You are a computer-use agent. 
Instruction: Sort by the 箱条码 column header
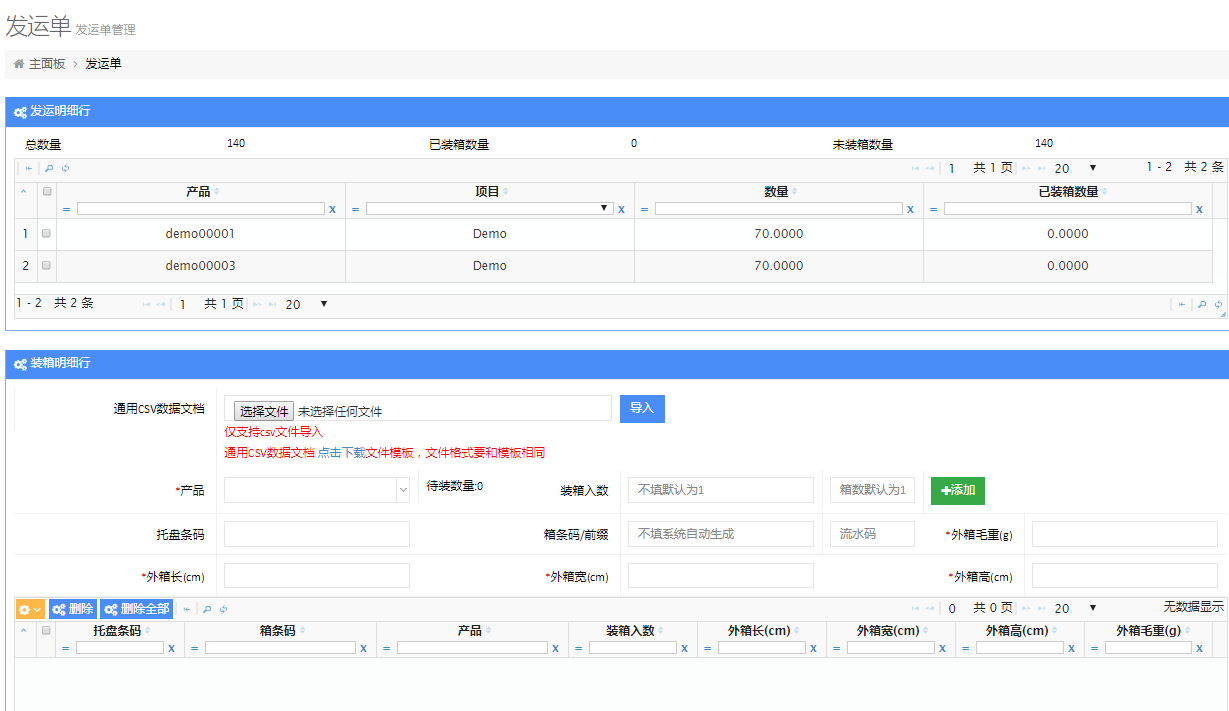pos(278,631)
